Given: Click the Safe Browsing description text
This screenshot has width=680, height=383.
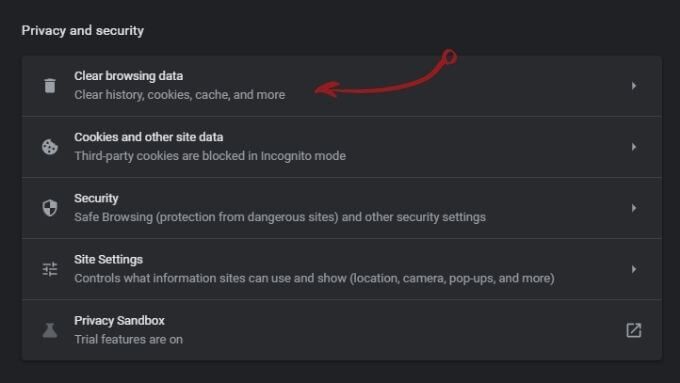Looking at the screenshot, I should [x=280, y=217].
